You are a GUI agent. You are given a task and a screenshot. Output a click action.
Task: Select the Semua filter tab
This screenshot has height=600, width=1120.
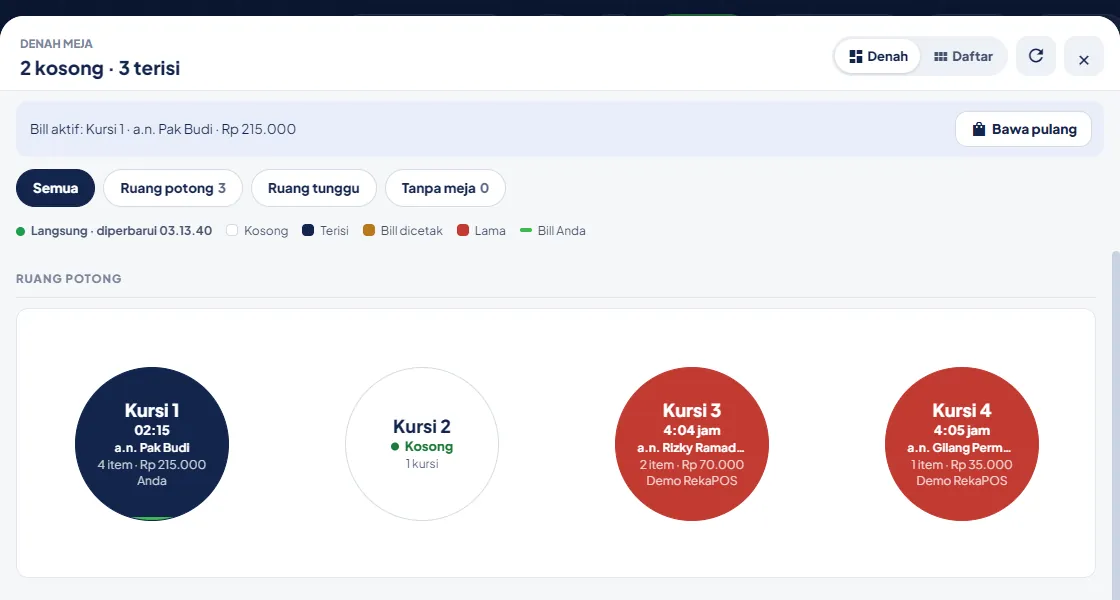[x=55, y=188]
